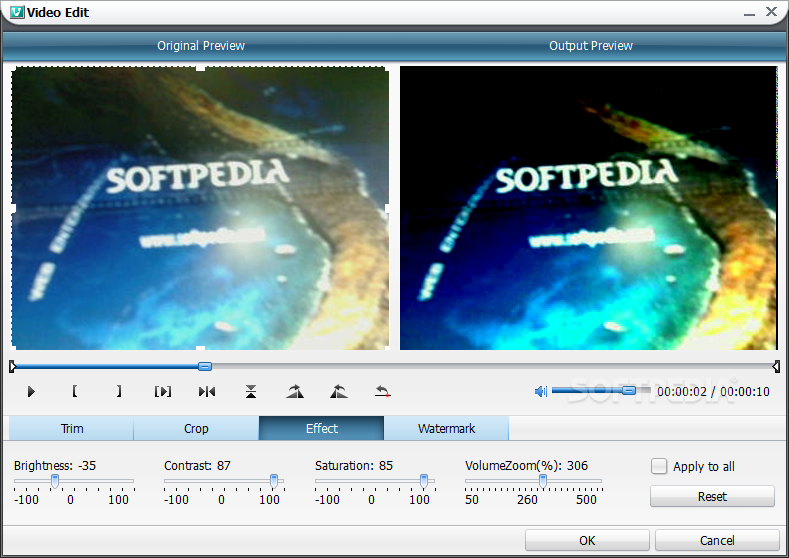Image resolution: width=789 pixels, height=558 pixels.
Task: Rotate video counterclockwise icon
Action: [339, 391]
